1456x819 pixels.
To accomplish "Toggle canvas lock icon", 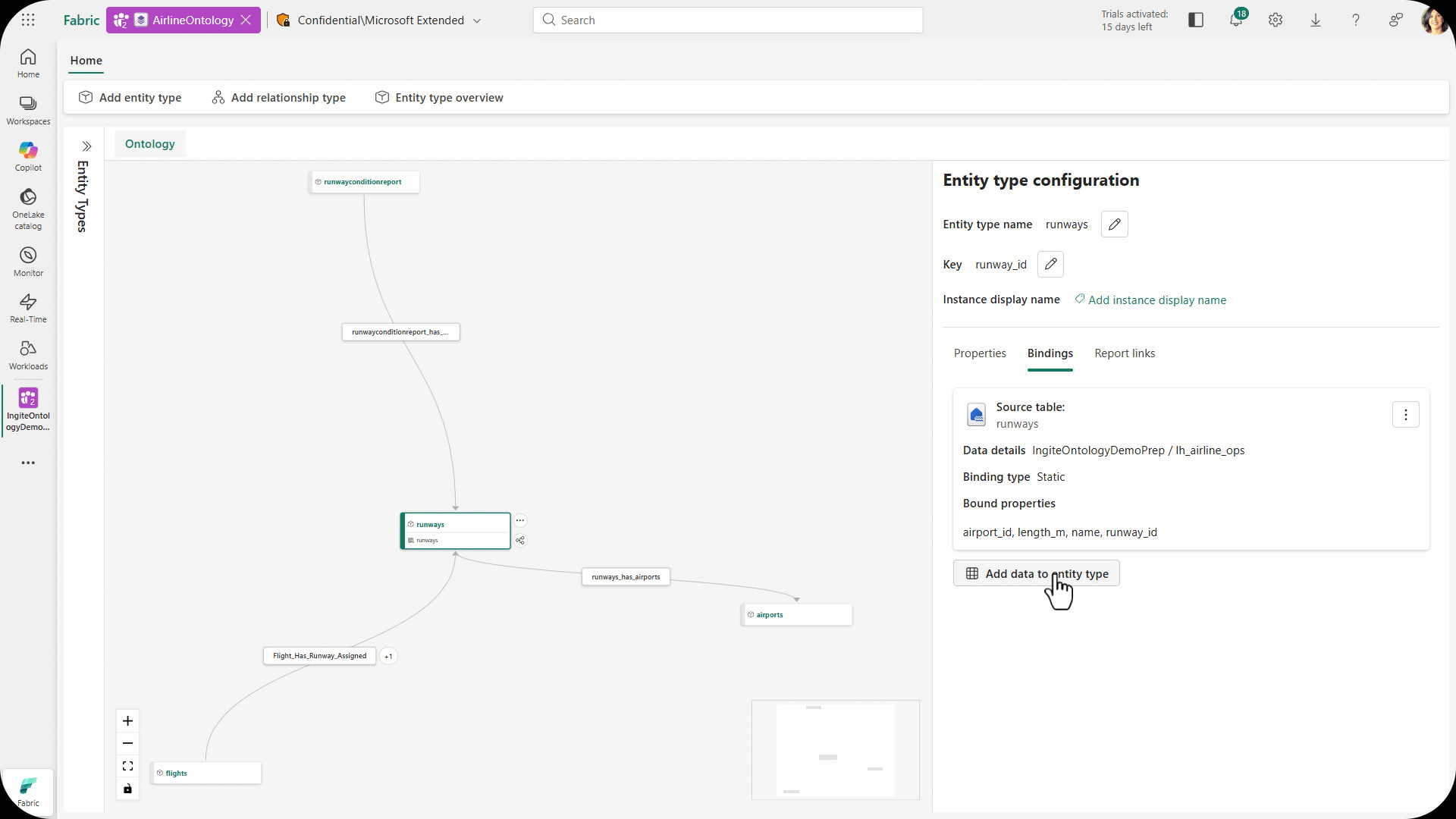I will pyautogui.click(x=127, y=789).
